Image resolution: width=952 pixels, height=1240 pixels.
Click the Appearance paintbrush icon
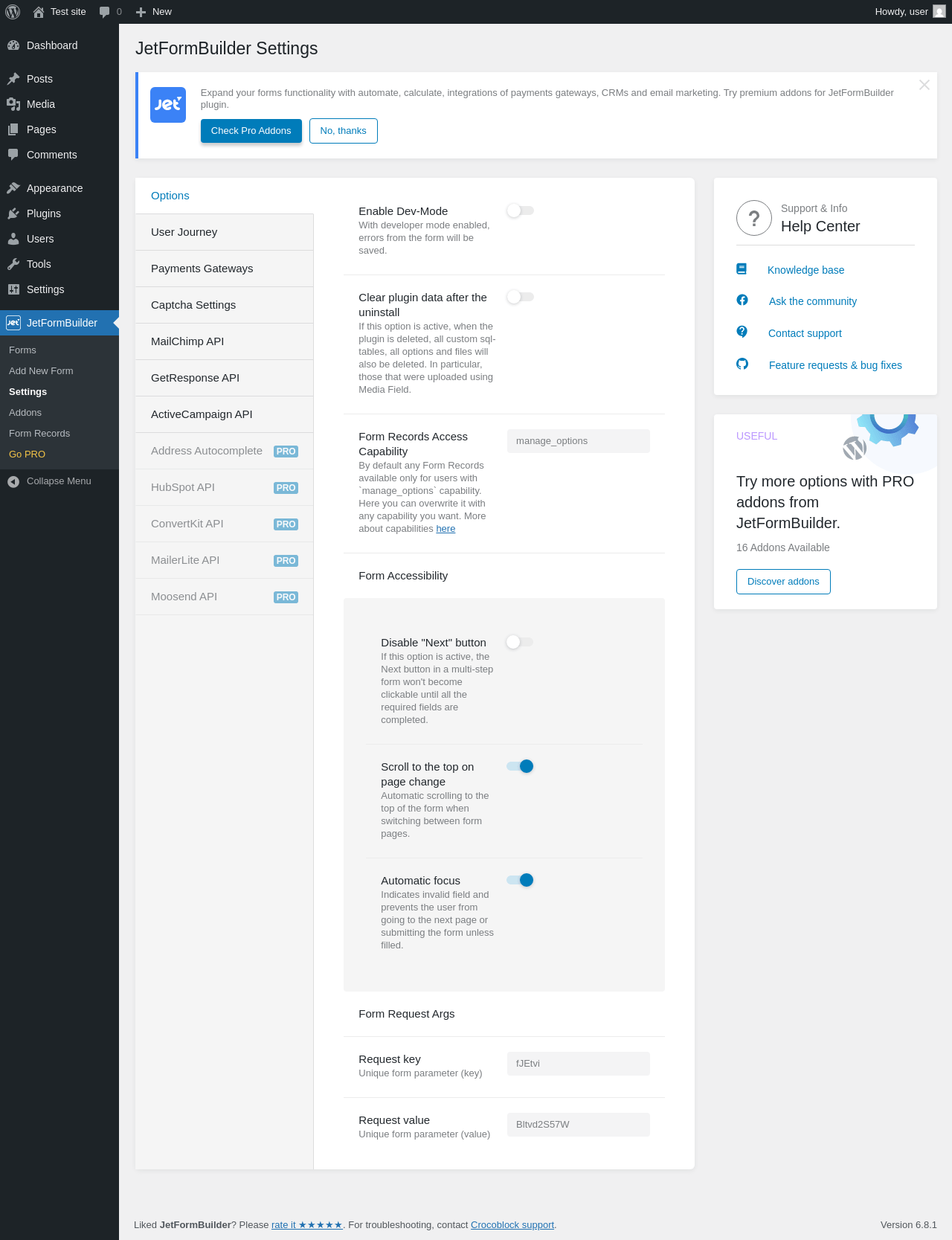pos(13,188)
